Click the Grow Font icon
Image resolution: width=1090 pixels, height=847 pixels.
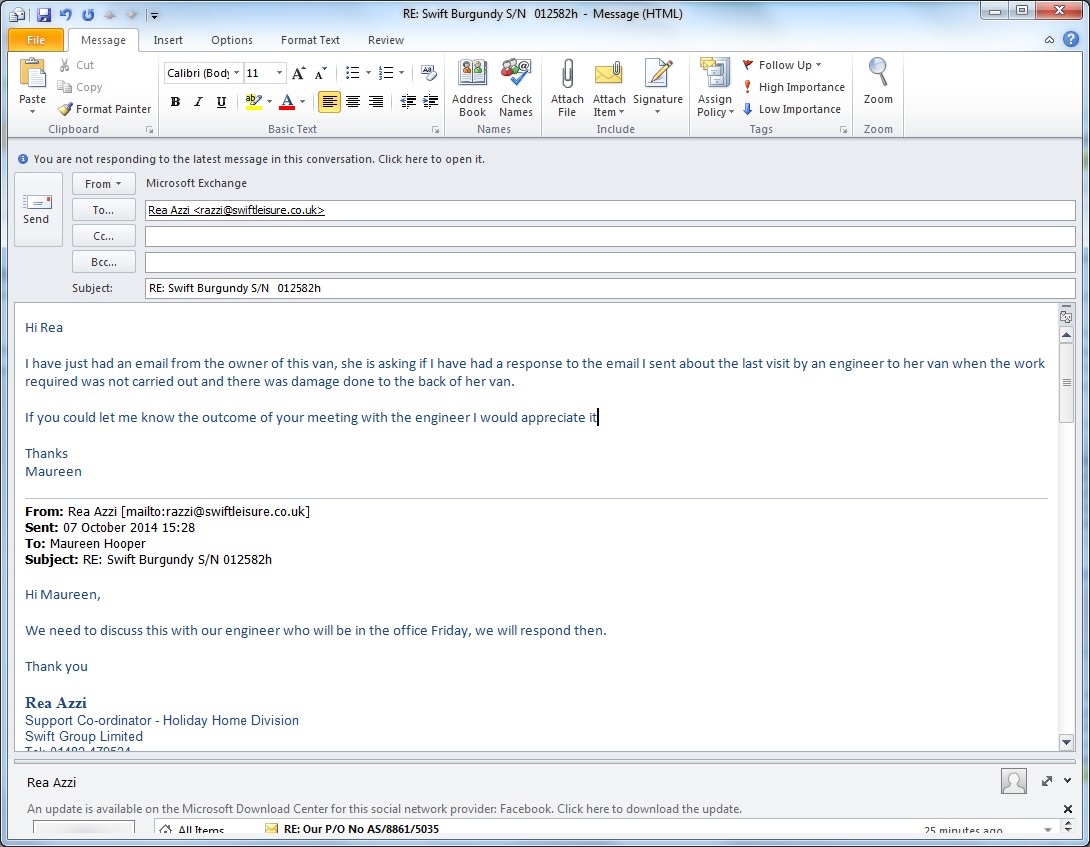click(x=298, y=73)
